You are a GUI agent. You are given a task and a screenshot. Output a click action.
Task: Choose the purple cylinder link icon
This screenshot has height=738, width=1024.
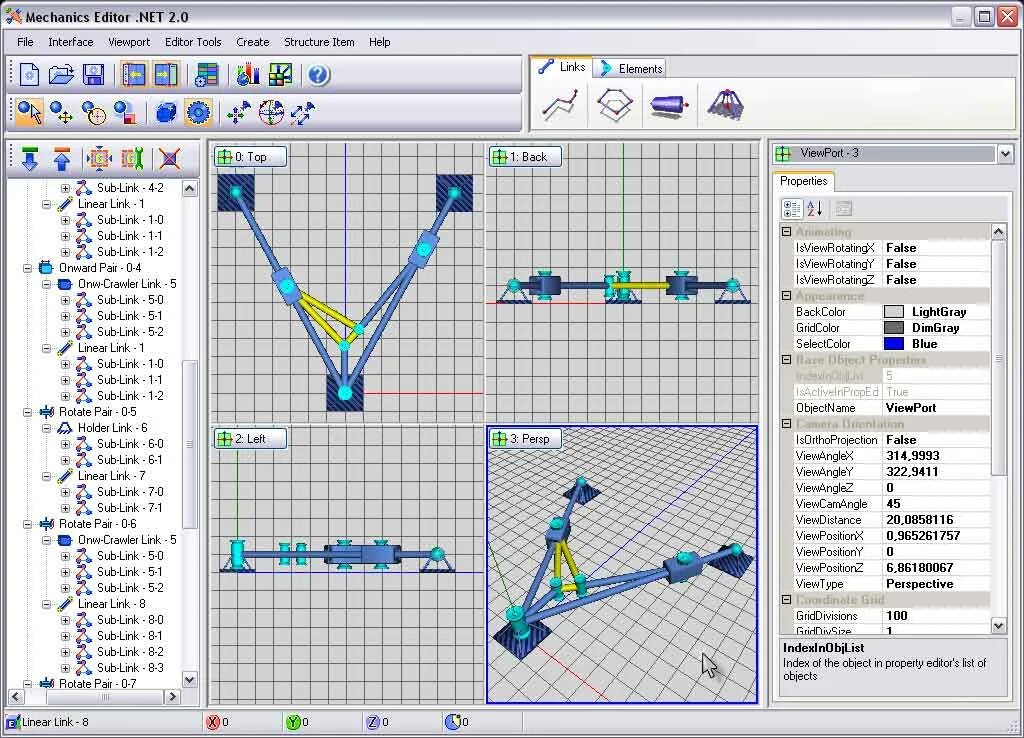[669, 105]
